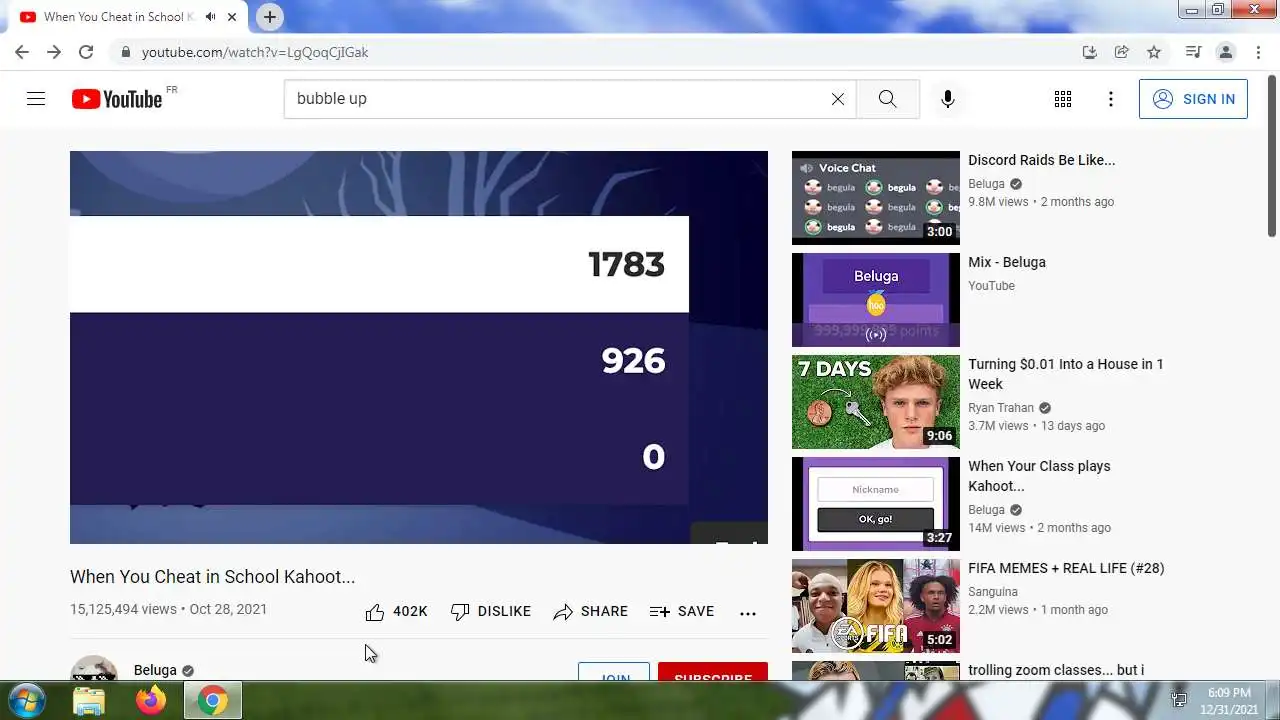Click the SIGN IN button
This screenshot has width=1280, height=720.
(1193, 99)
